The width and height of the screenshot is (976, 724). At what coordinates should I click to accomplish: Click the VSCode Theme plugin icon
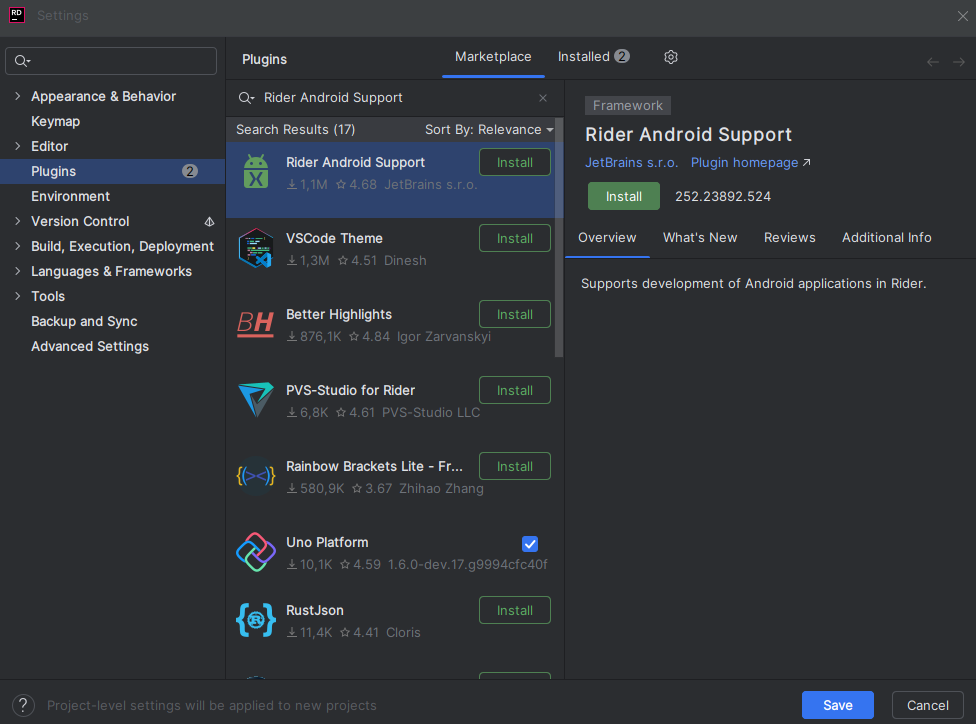[x=256, y=248]
